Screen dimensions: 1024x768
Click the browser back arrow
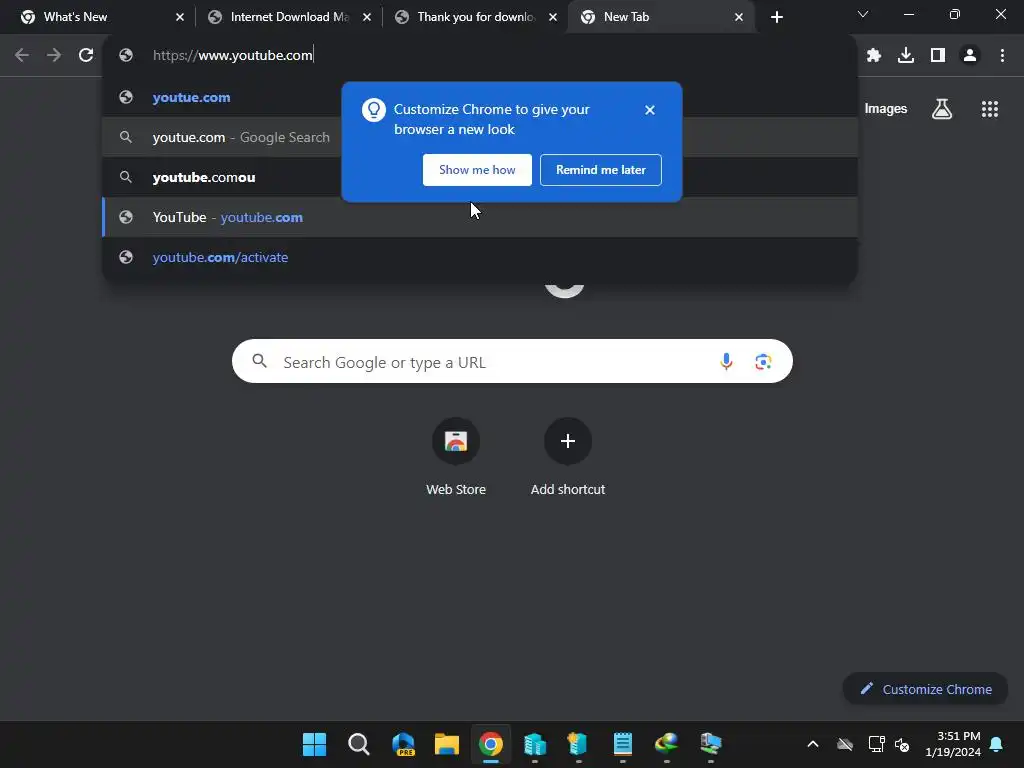22,55
